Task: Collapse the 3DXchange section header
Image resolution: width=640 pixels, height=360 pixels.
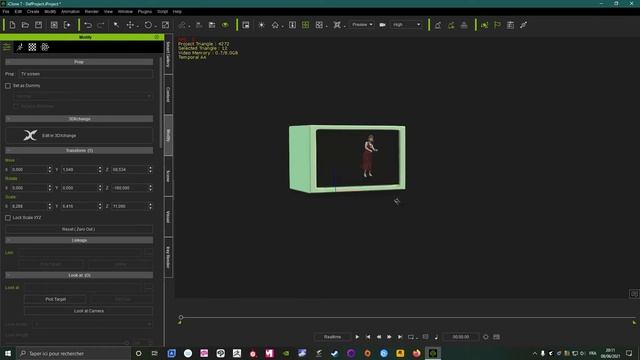Action: (79, 119)
